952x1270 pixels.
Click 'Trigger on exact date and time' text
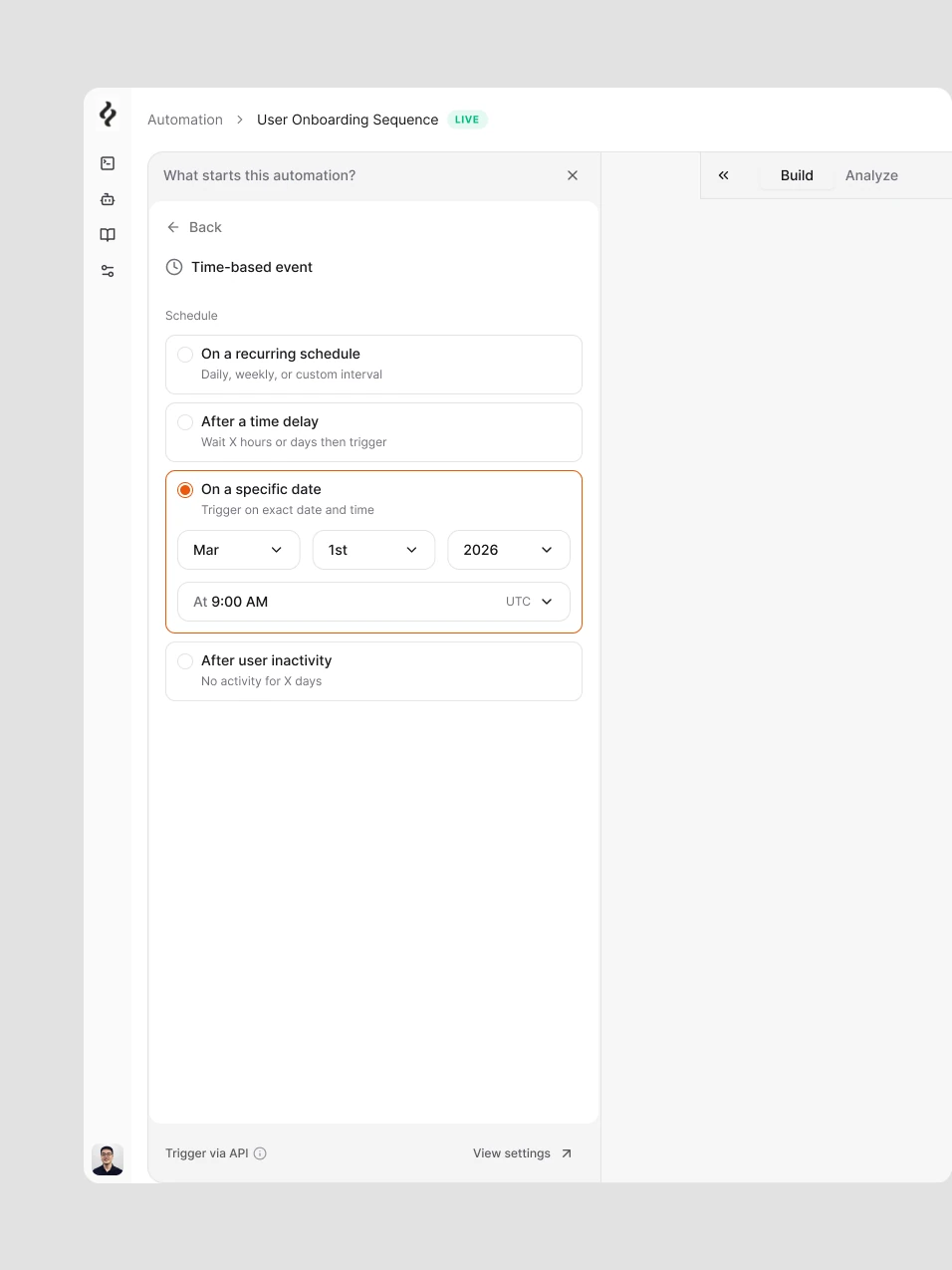(288, 510)
